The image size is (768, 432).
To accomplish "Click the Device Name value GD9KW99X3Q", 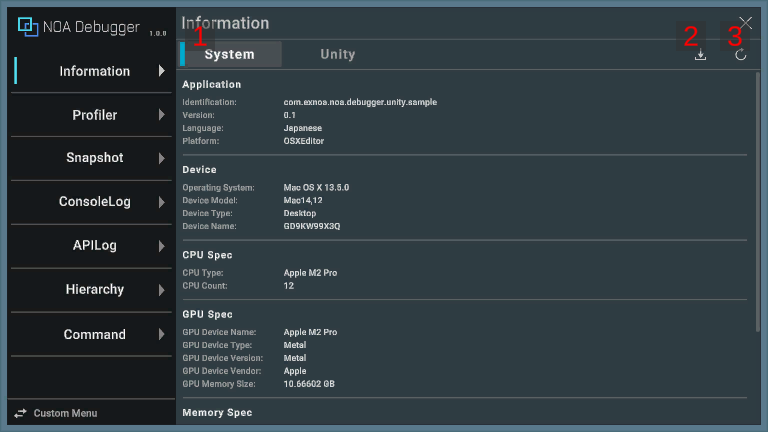I will [312, 226].
